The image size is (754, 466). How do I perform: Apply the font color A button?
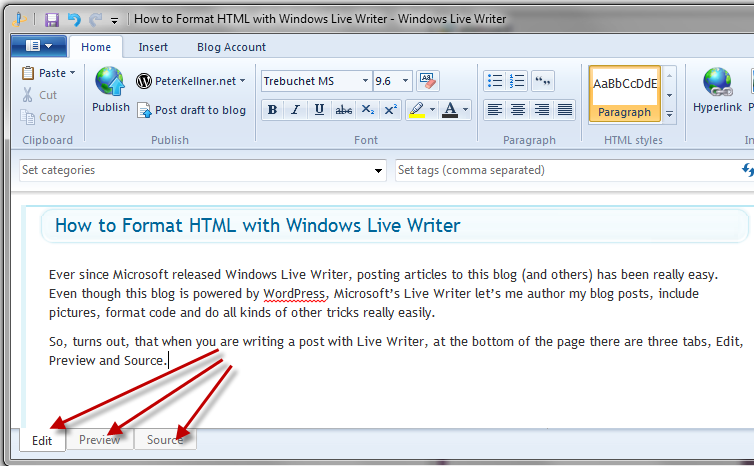(x=450, y=110)
